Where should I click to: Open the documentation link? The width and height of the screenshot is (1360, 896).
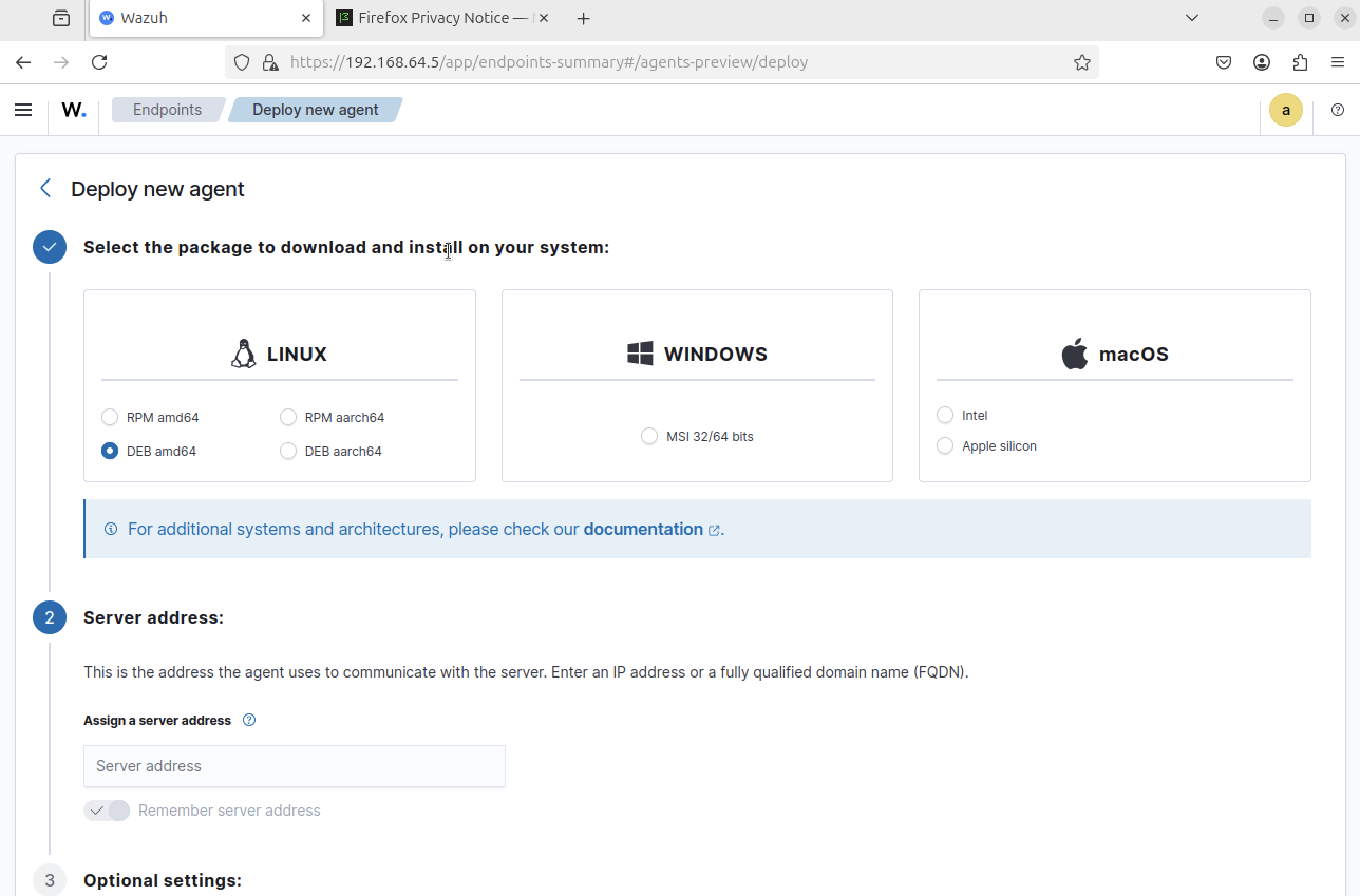coord(643,529)
